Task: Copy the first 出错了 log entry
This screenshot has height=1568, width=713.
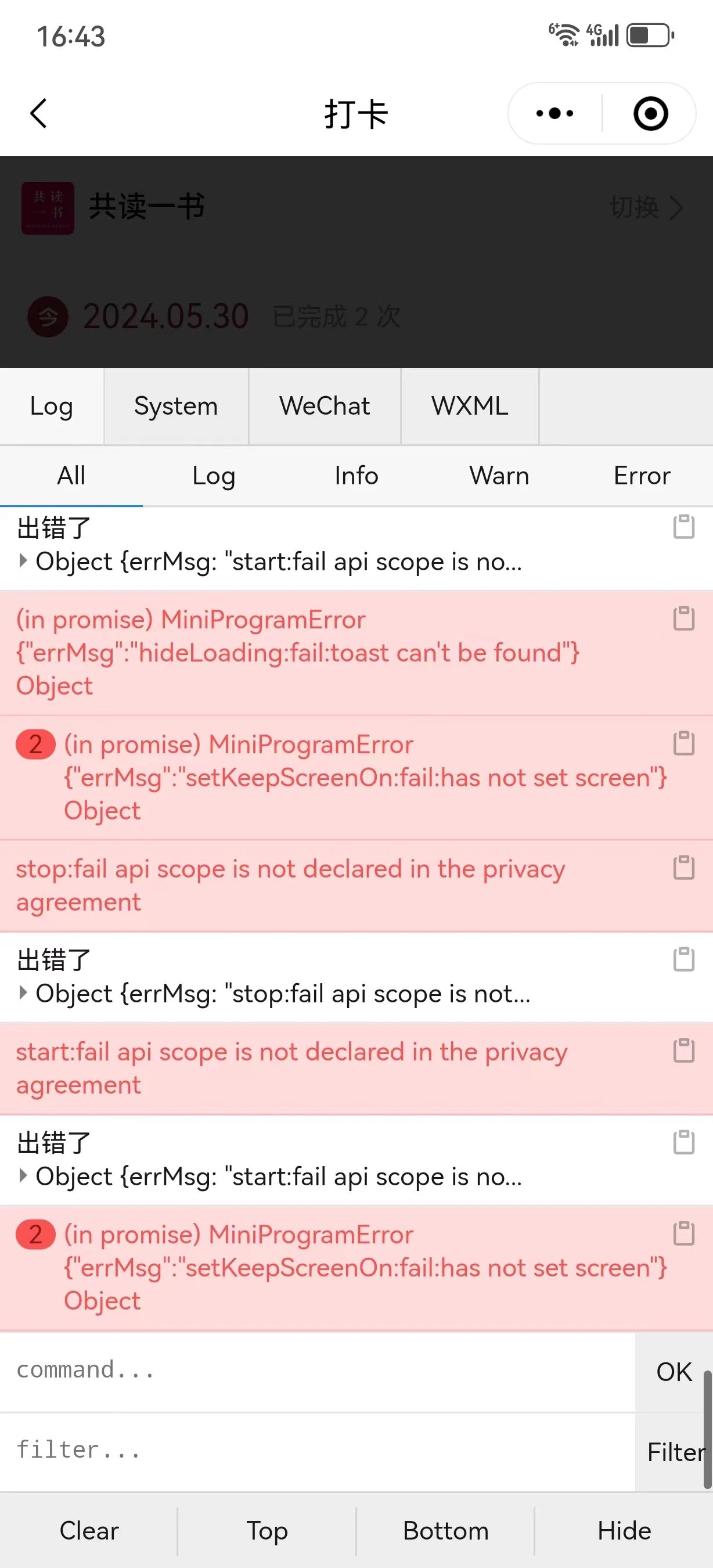Action: [x=684, y=527]
